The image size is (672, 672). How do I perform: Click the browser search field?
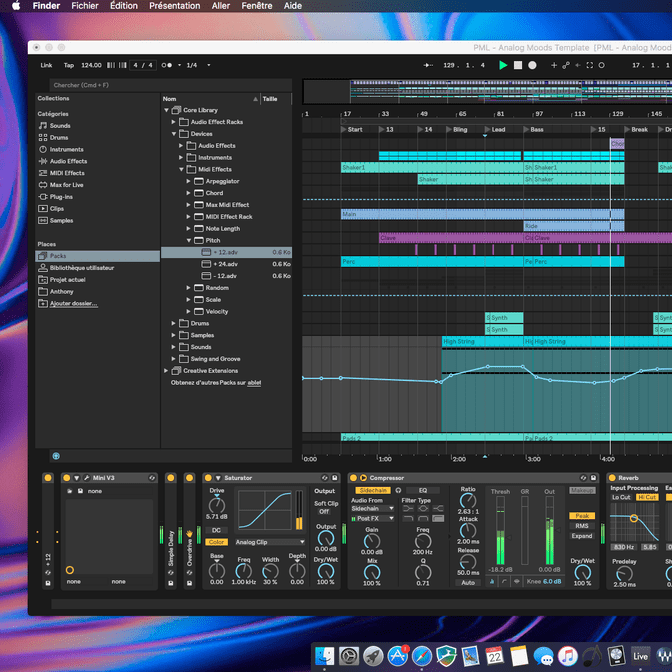171,85
